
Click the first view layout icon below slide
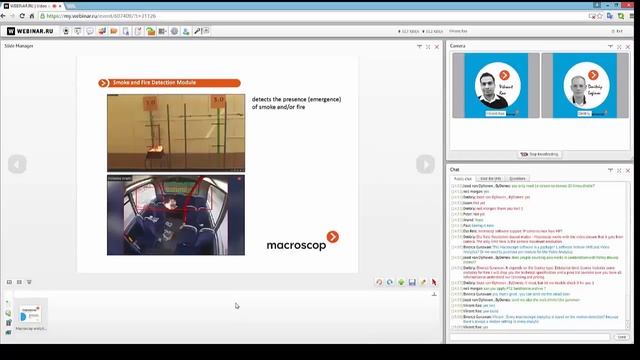(x=9, y=282)
